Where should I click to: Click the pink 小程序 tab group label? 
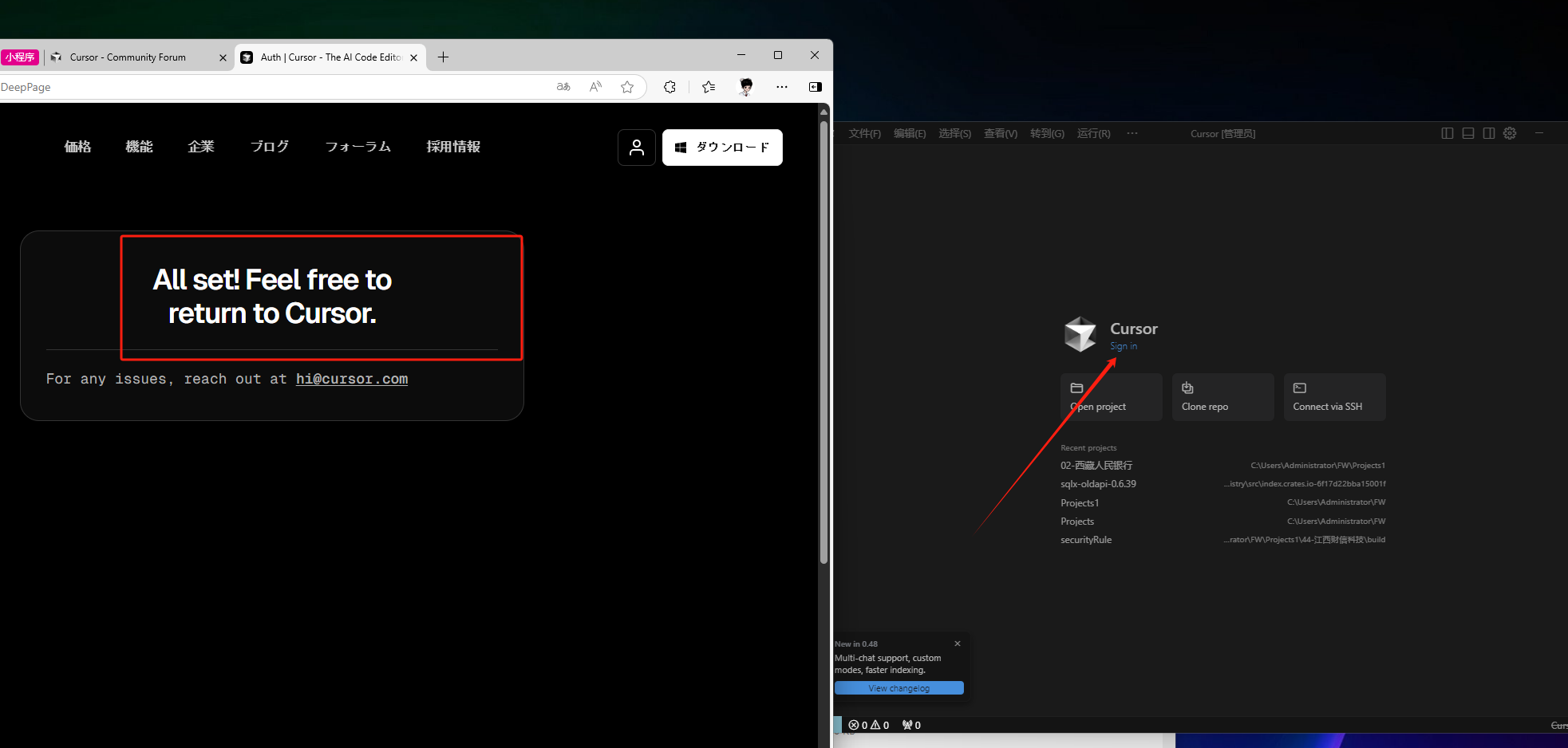point(20,57)
